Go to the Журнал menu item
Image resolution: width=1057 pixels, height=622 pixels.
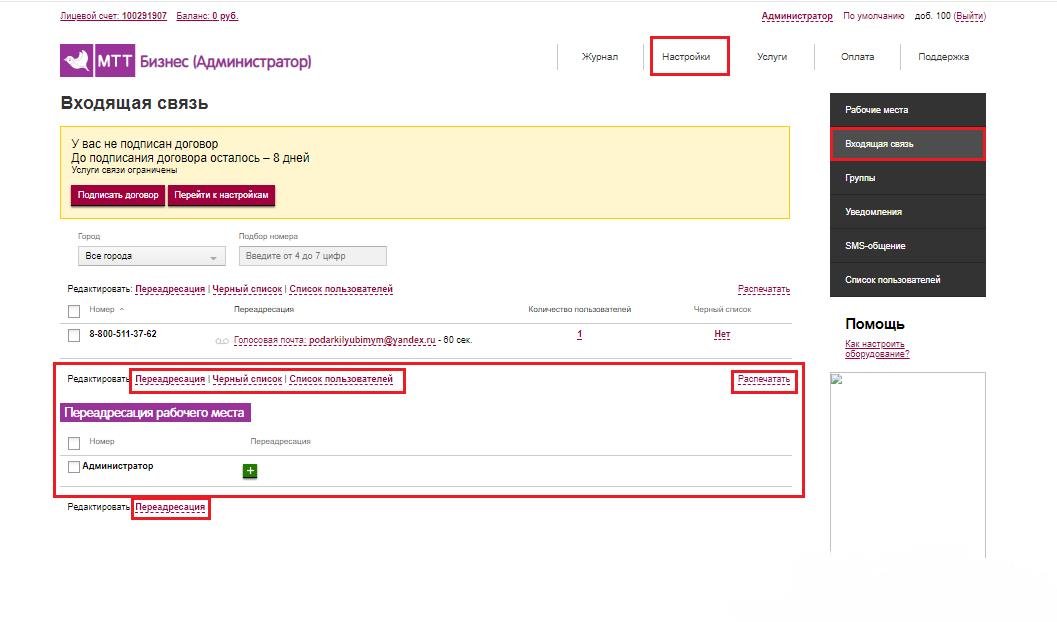coord(599,57)
